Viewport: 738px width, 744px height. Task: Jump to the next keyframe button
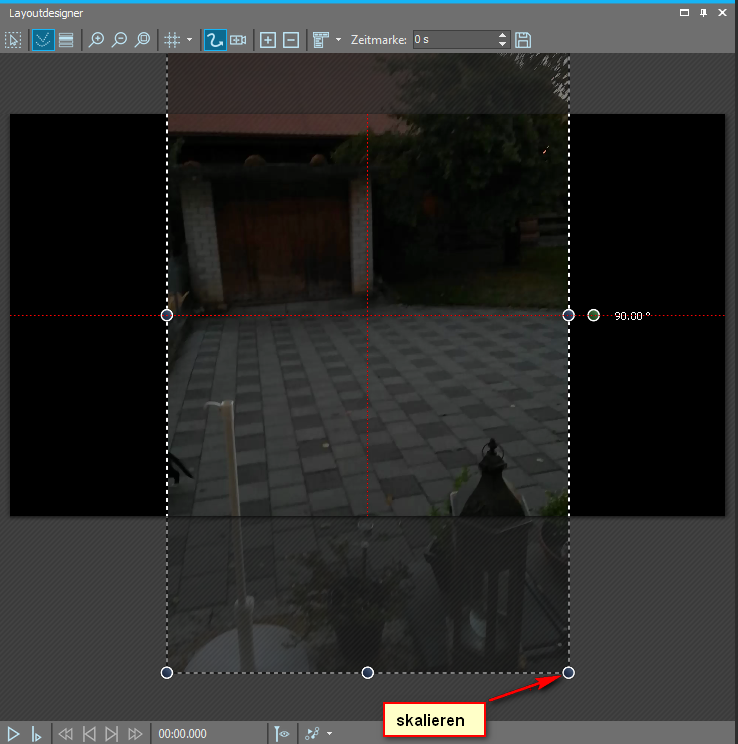coord(112,734)
